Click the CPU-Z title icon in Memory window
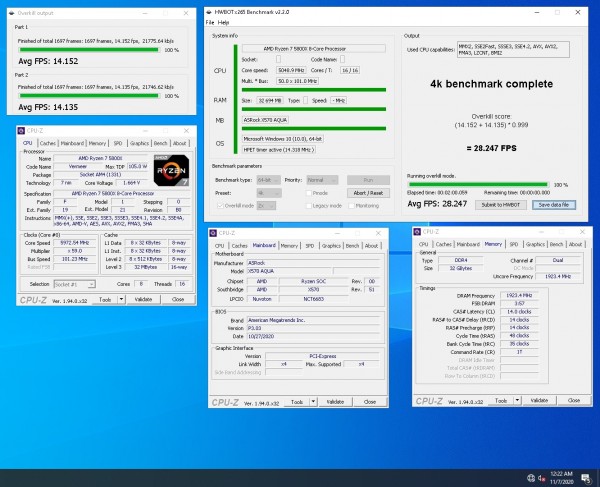Viewport: 600px width, 487px height. coord(417,232)
